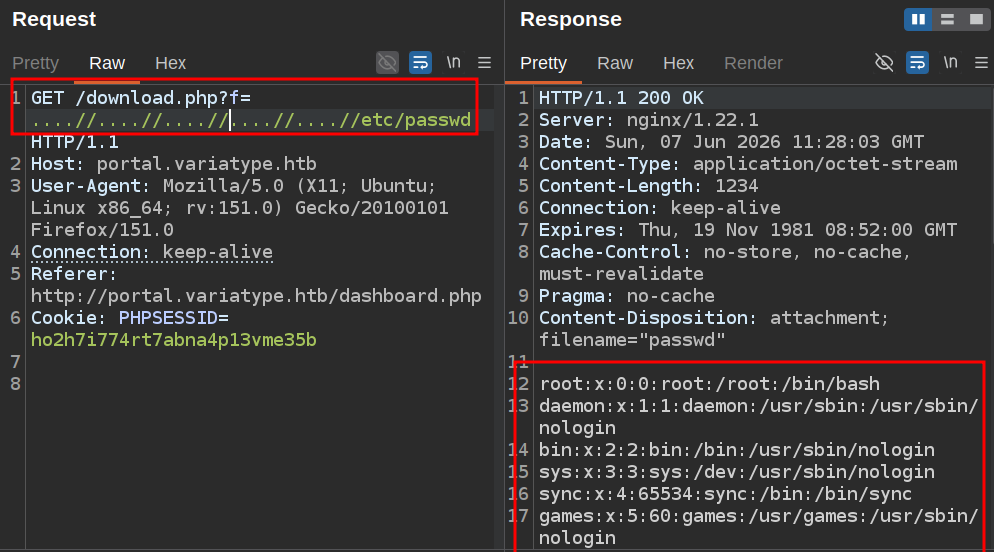Image resolution: width=994 pixels, height=552 pixels.
Task: Click the daemon:x:1:1 passwd entry
Action: pos(759,417)
